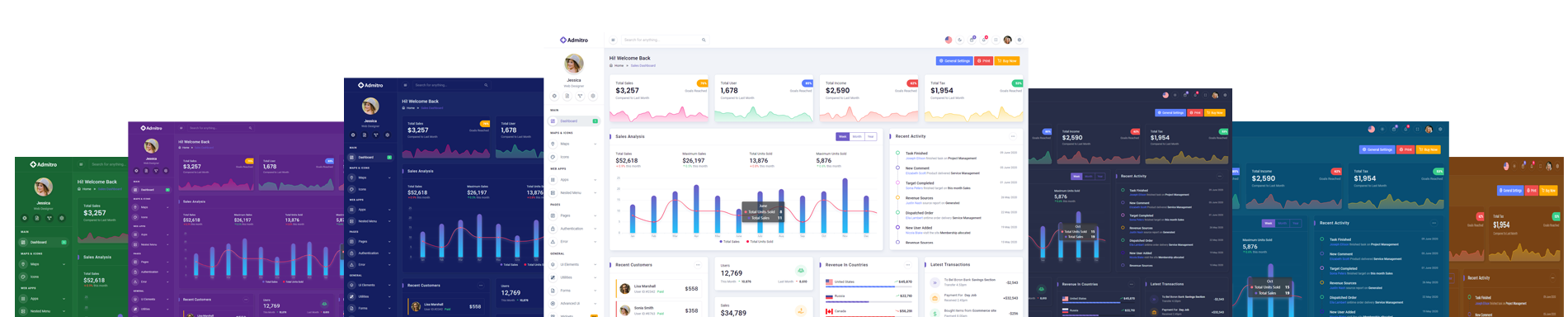Click red Print button in brown dashboard
The width and height of the screenshot is (1568, 317).
click(x=1531, y=190)
